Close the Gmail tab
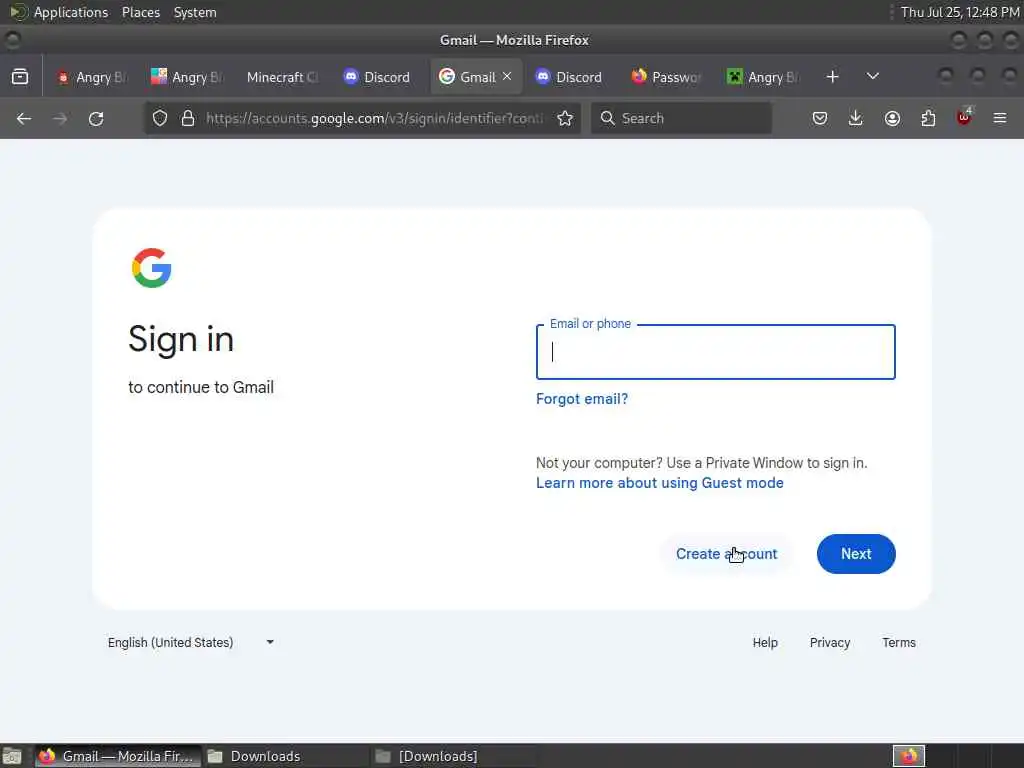This screenshot has height=768, width=1024. pos(507,76)
